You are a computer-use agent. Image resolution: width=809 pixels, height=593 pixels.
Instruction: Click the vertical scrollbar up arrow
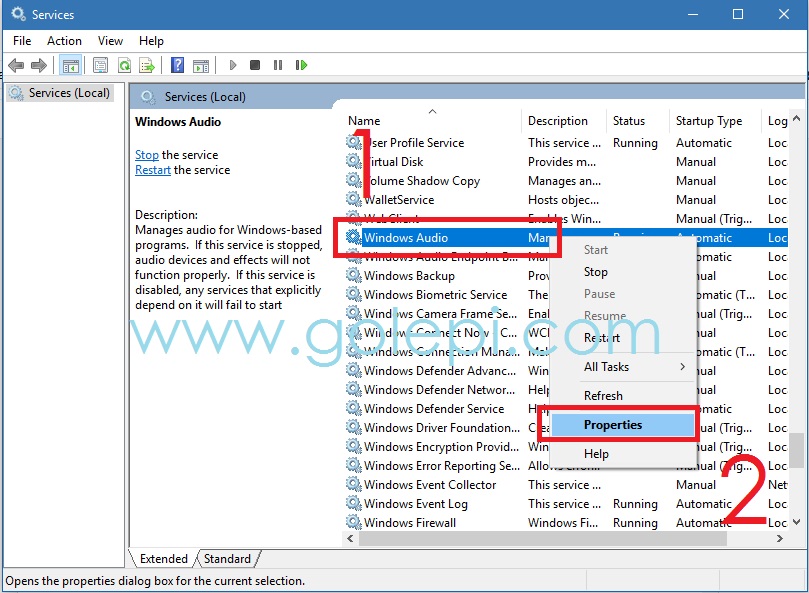point(797,119)
